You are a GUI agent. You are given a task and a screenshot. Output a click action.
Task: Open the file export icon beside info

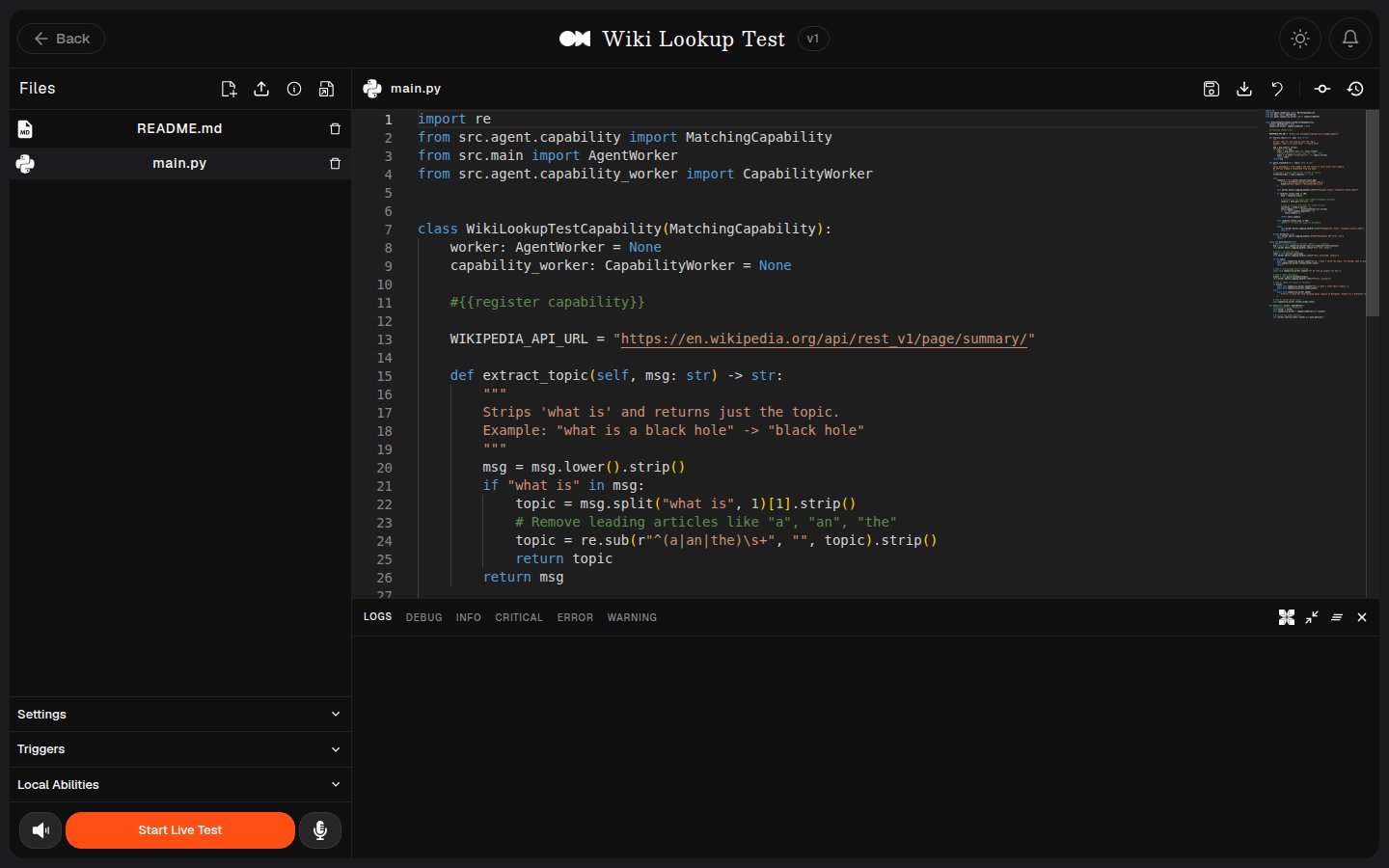click(x=327, y=89)
